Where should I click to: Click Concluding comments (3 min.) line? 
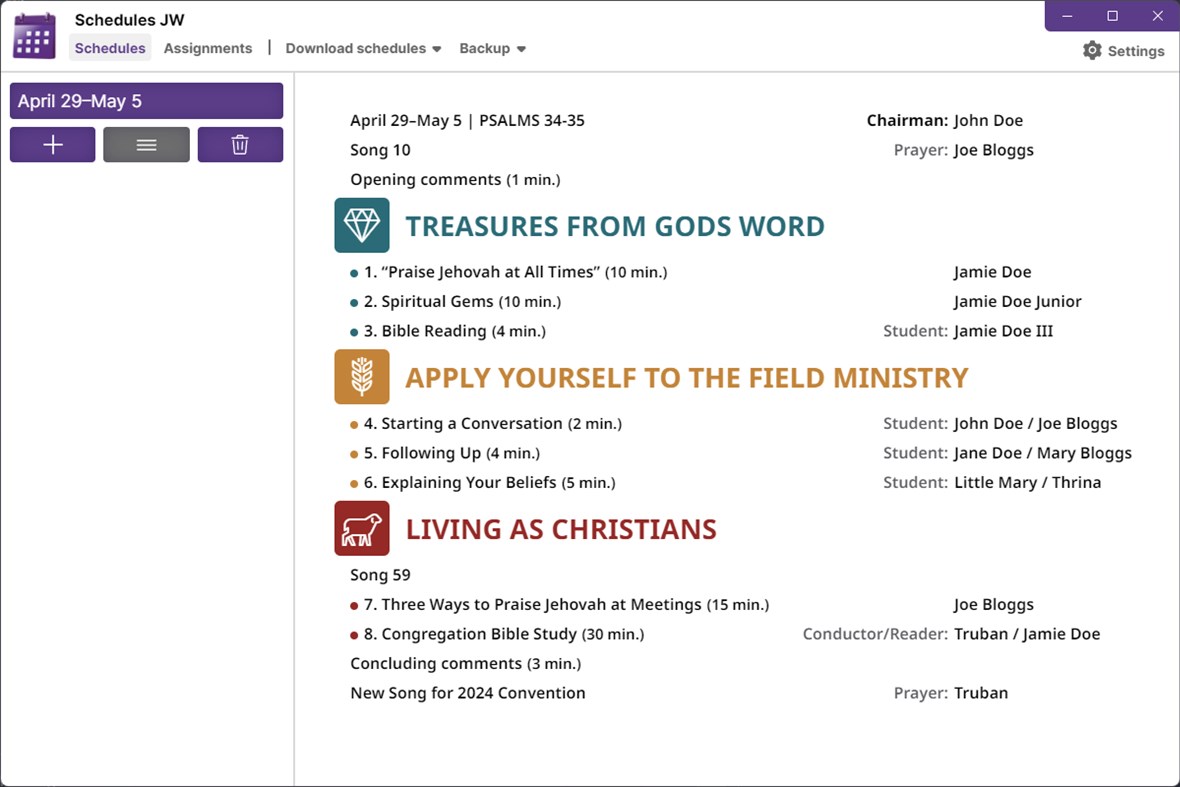click(x=465, y=664)
